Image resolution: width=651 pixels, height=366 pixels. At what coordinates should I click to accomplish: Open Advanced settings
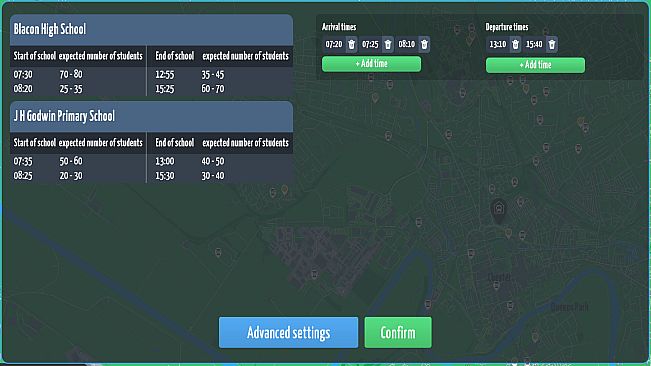(x=289, y=332)
